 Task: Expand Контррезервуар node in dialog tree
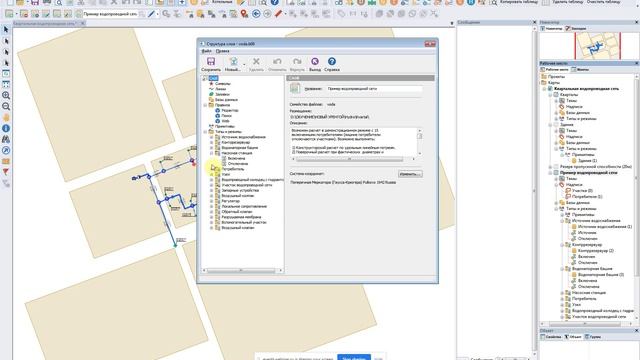(212, 142)
